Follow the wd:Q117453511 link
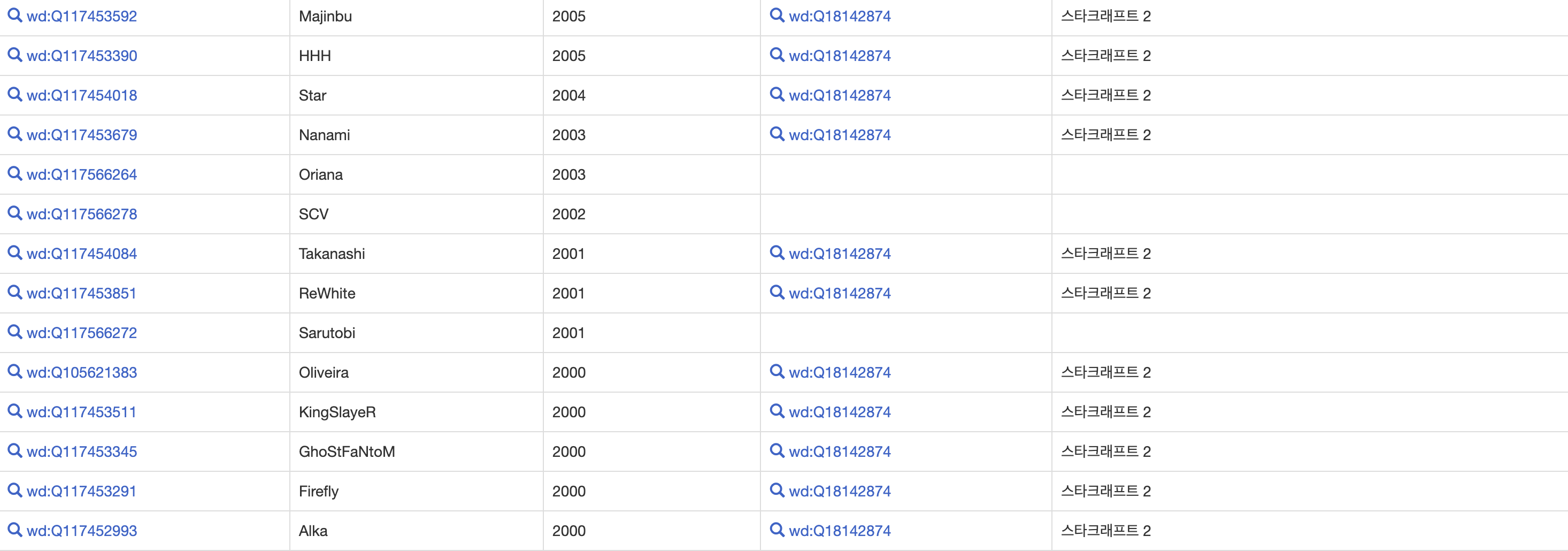Screen dimensions: 1568x551 82,412
